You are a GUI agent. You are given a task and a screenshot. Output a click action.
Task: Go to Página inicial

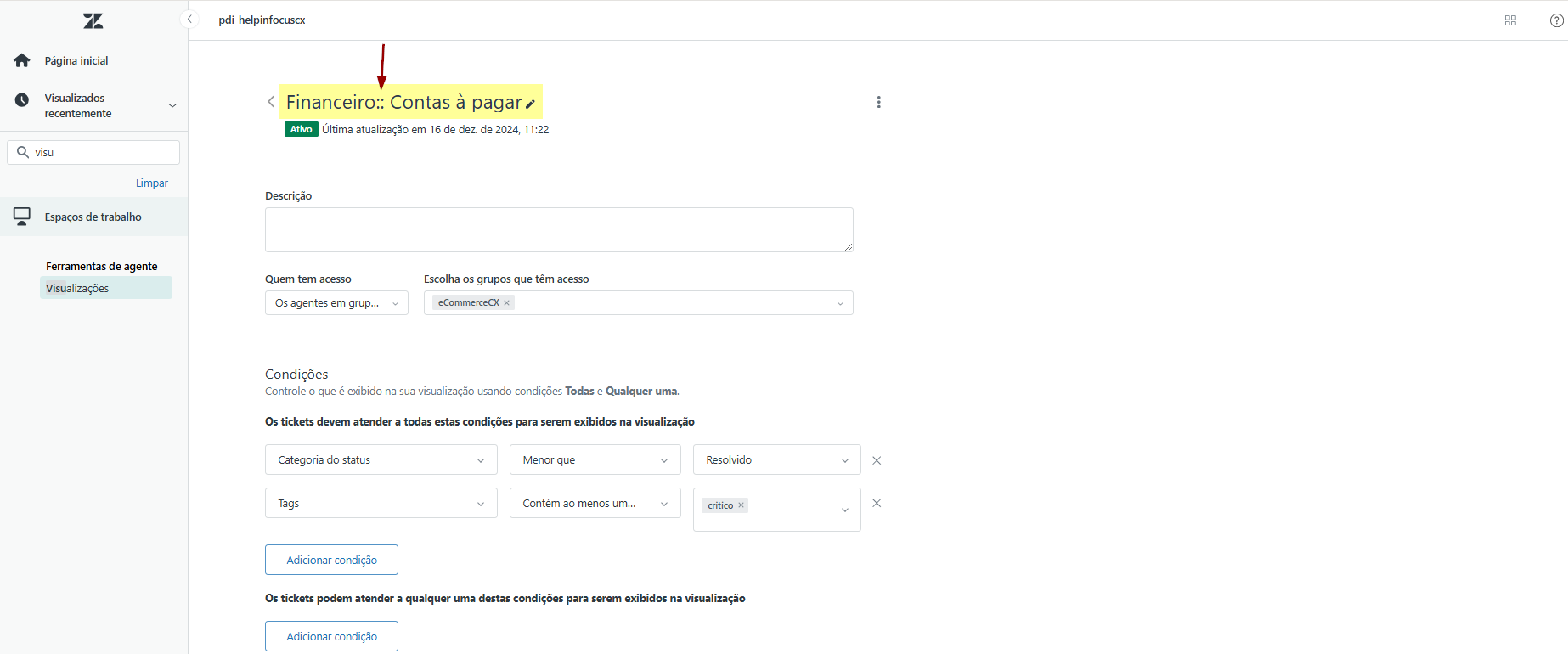point(76,61)
